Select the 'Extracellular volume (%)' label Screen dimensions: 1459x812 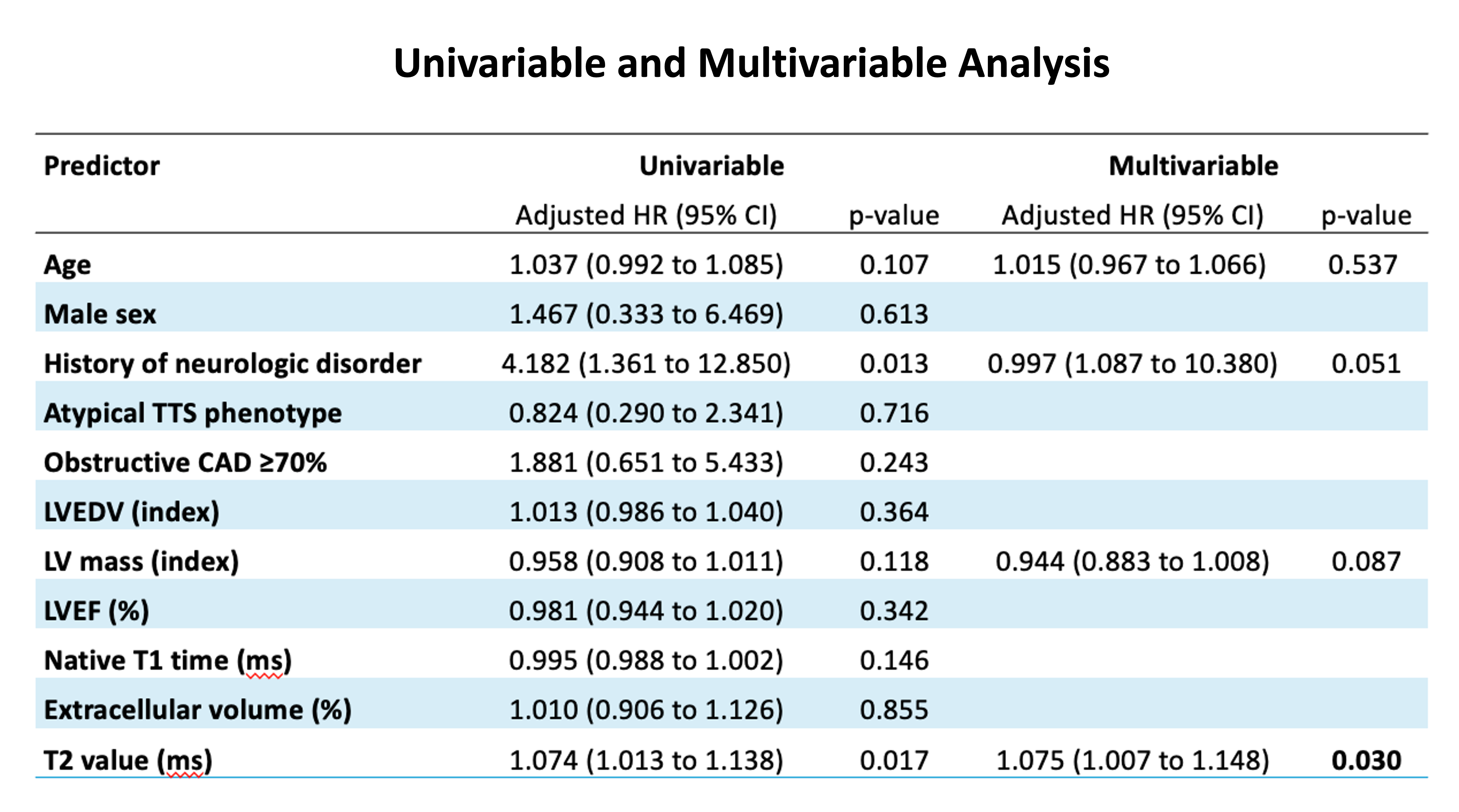click(198, 711)
